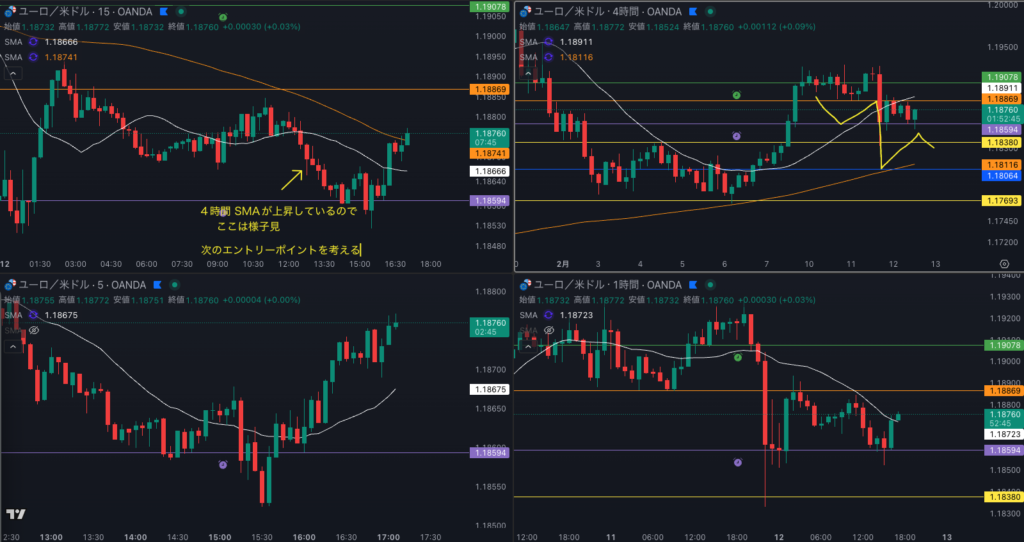This screenshot has width=1024, height=542.
Task: Click the yellow 1.18380 price label on 4-hour chart
Action: [1001, 143]
